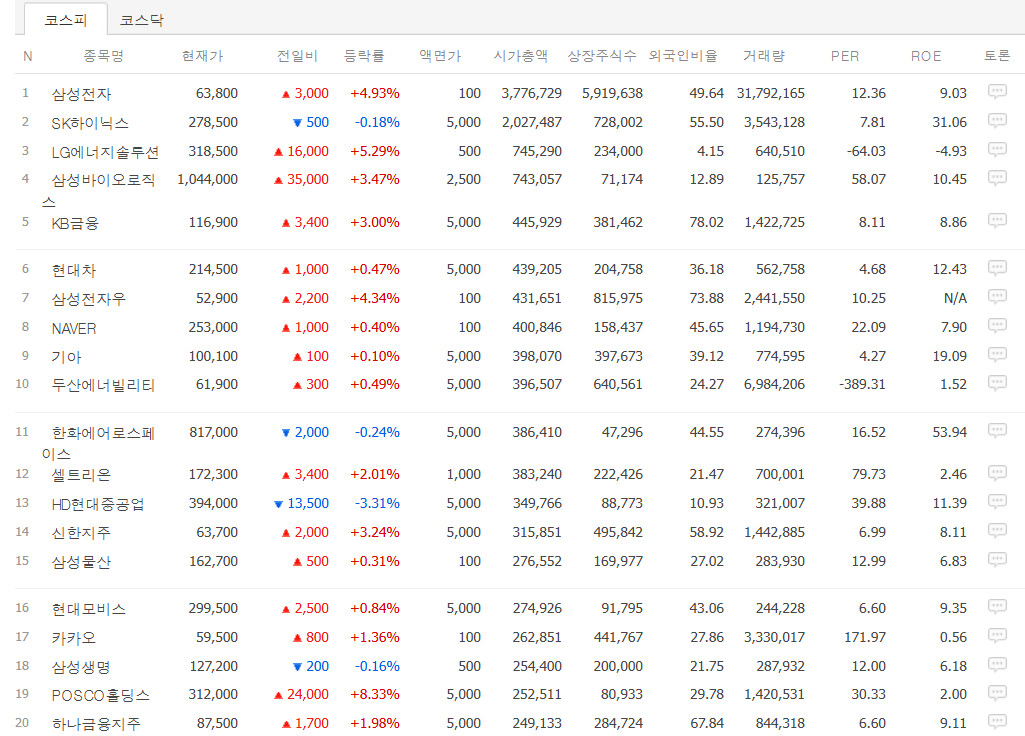
Task: Click the 거래량 column header
Action: 764,56
